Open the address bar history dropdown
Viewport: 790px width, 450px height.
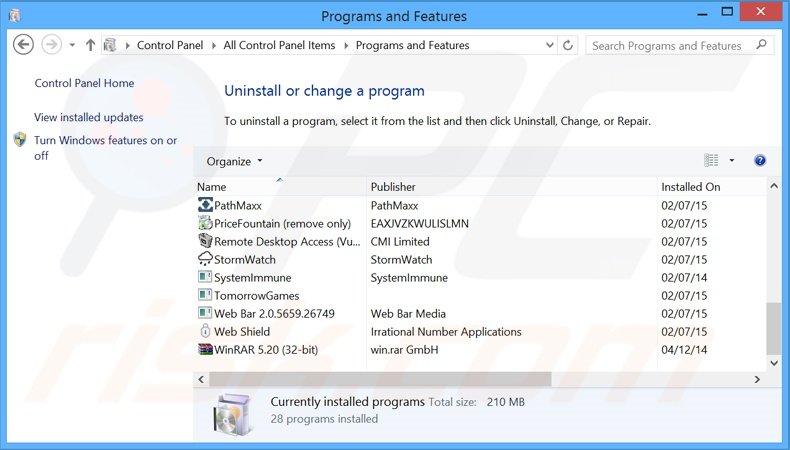[550, 45]
